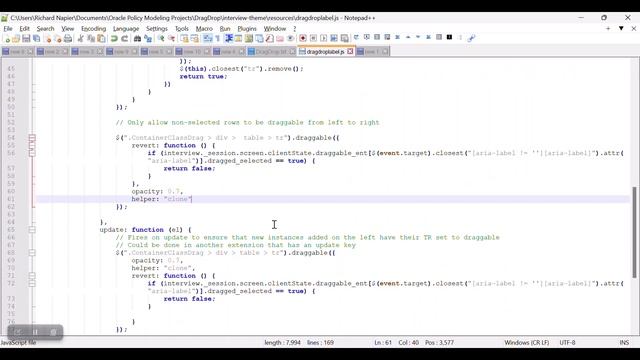Open the Language menu
The height and width of the screenshot is (360, 640).
click(x=126, y=29)
